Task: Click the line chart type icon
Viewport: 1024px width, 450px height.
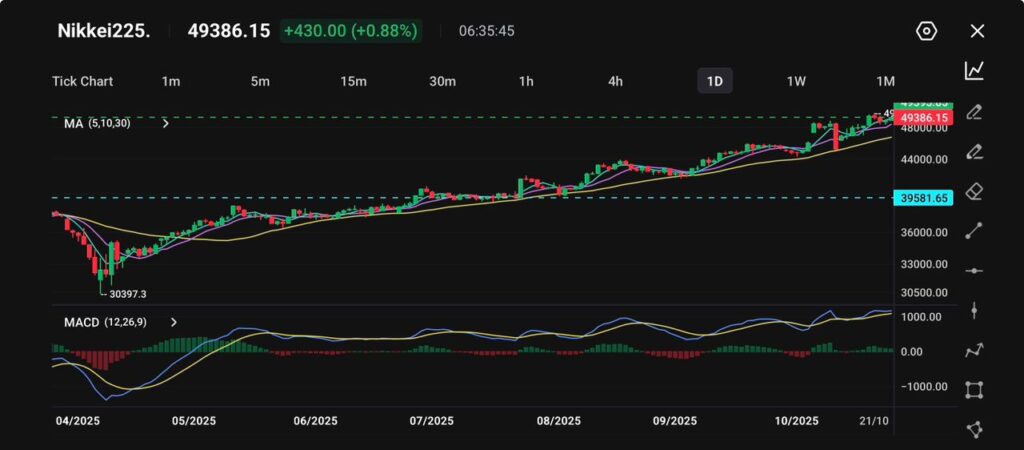Action: (974, 70)
